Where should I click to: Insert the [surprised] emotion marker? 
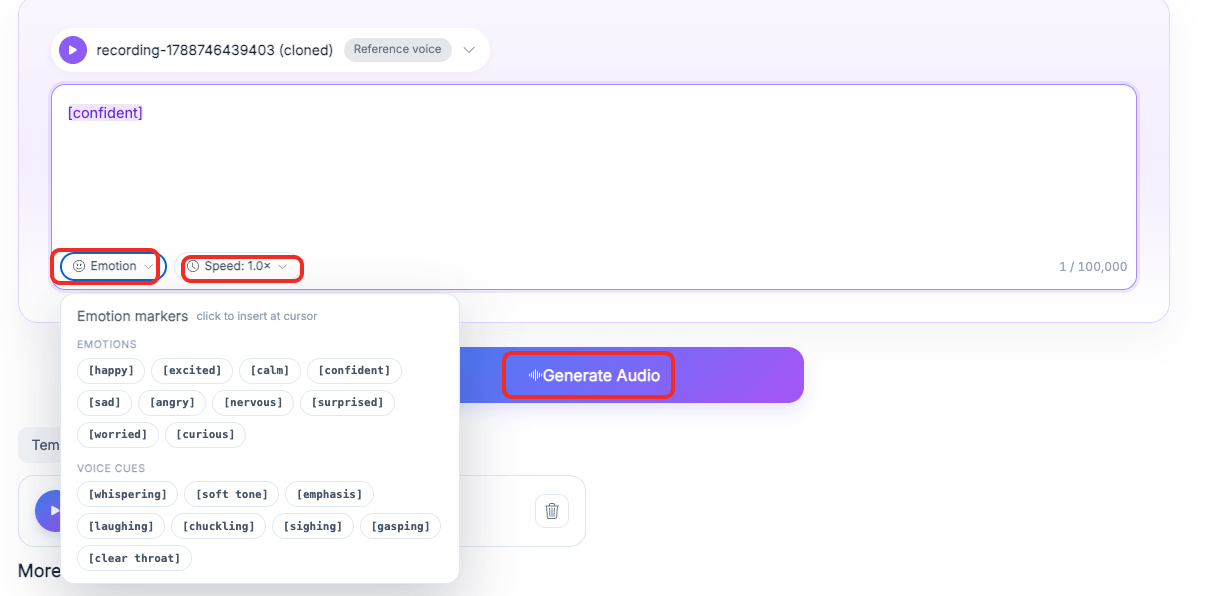point(348,403)
